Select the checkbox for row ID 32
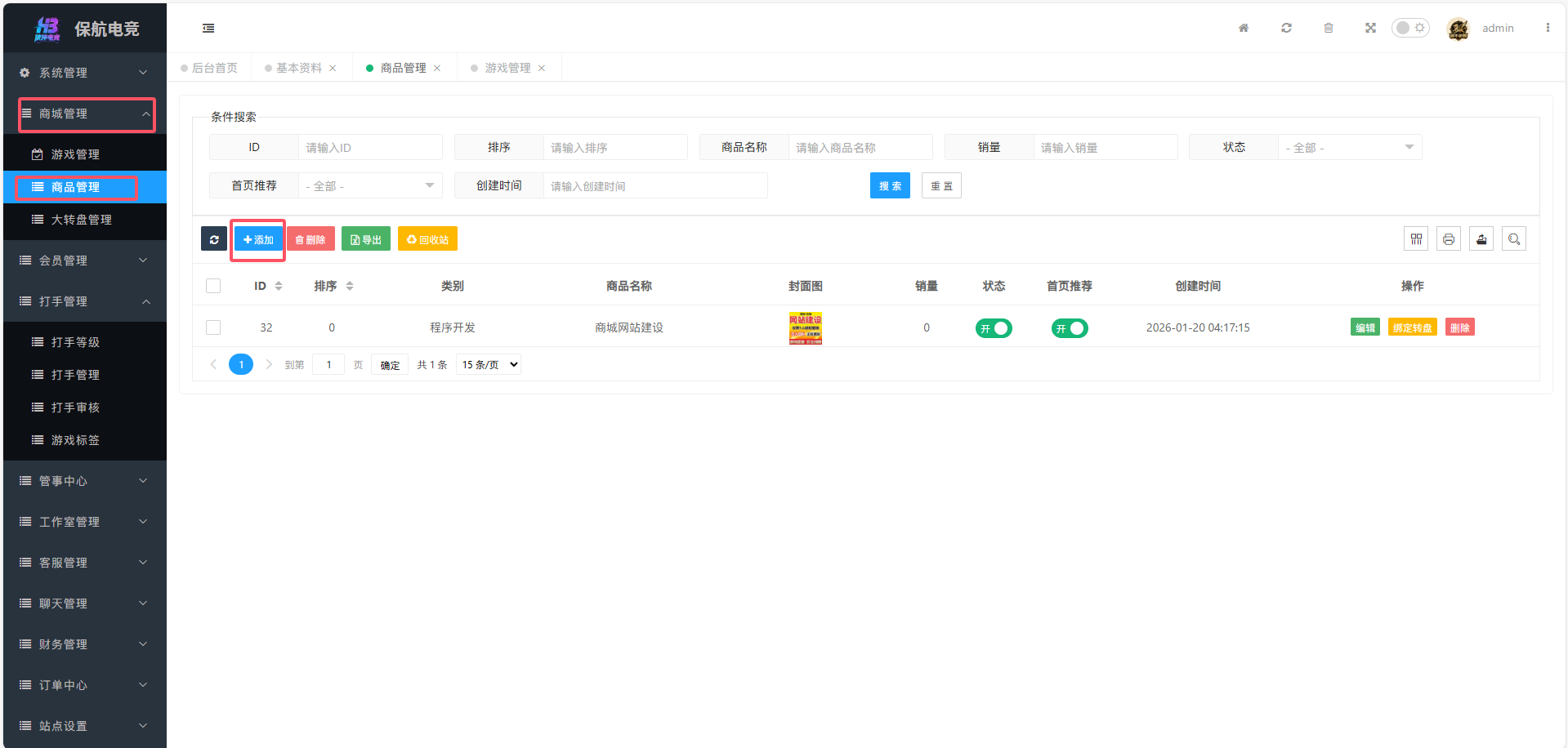 coord(213,327)
